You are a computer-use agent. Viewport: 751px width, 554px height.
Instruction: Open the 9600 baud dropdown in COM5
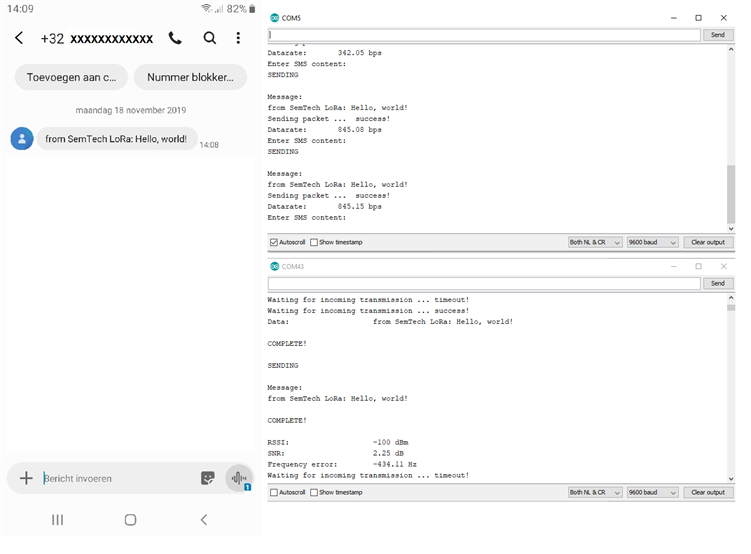point(653,242)
